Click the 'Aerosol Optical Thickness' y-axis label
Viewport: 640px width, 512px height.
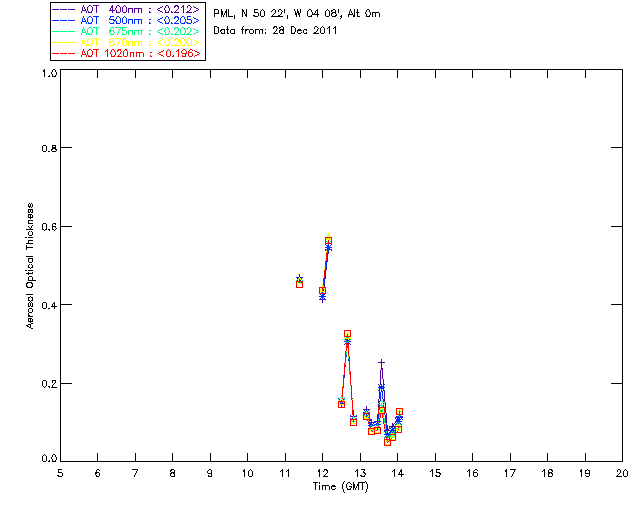pos(30,266)
